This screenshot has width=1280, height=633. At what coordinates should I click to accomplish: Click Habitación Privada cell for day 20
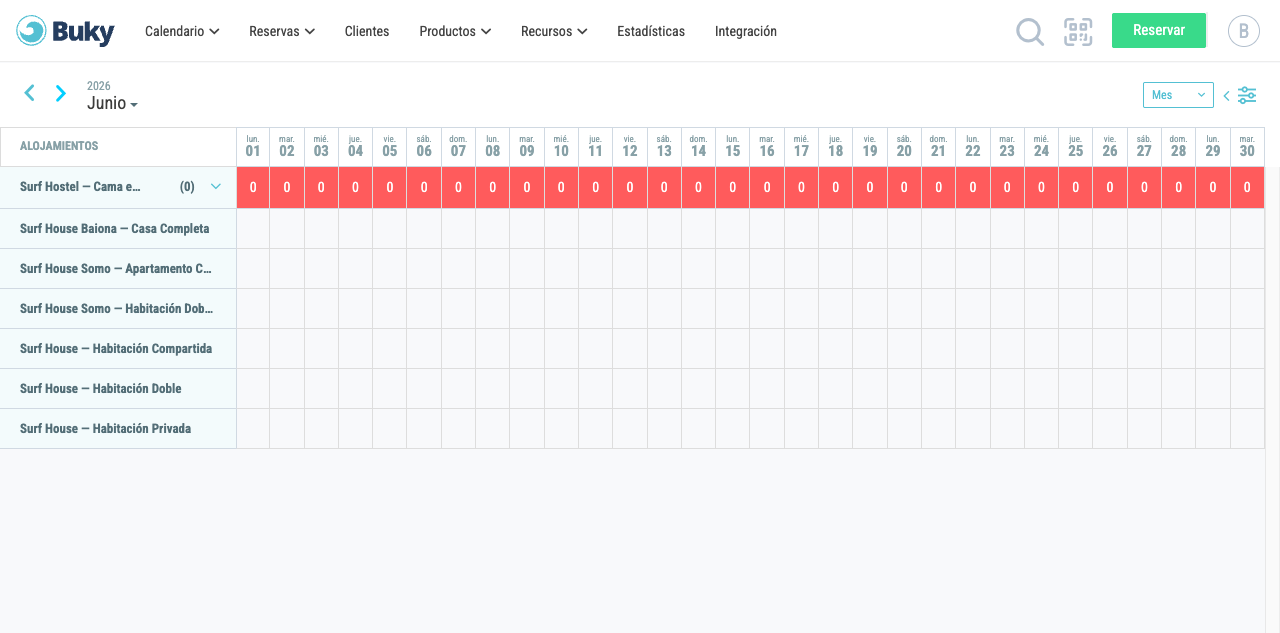coord(904,428)
